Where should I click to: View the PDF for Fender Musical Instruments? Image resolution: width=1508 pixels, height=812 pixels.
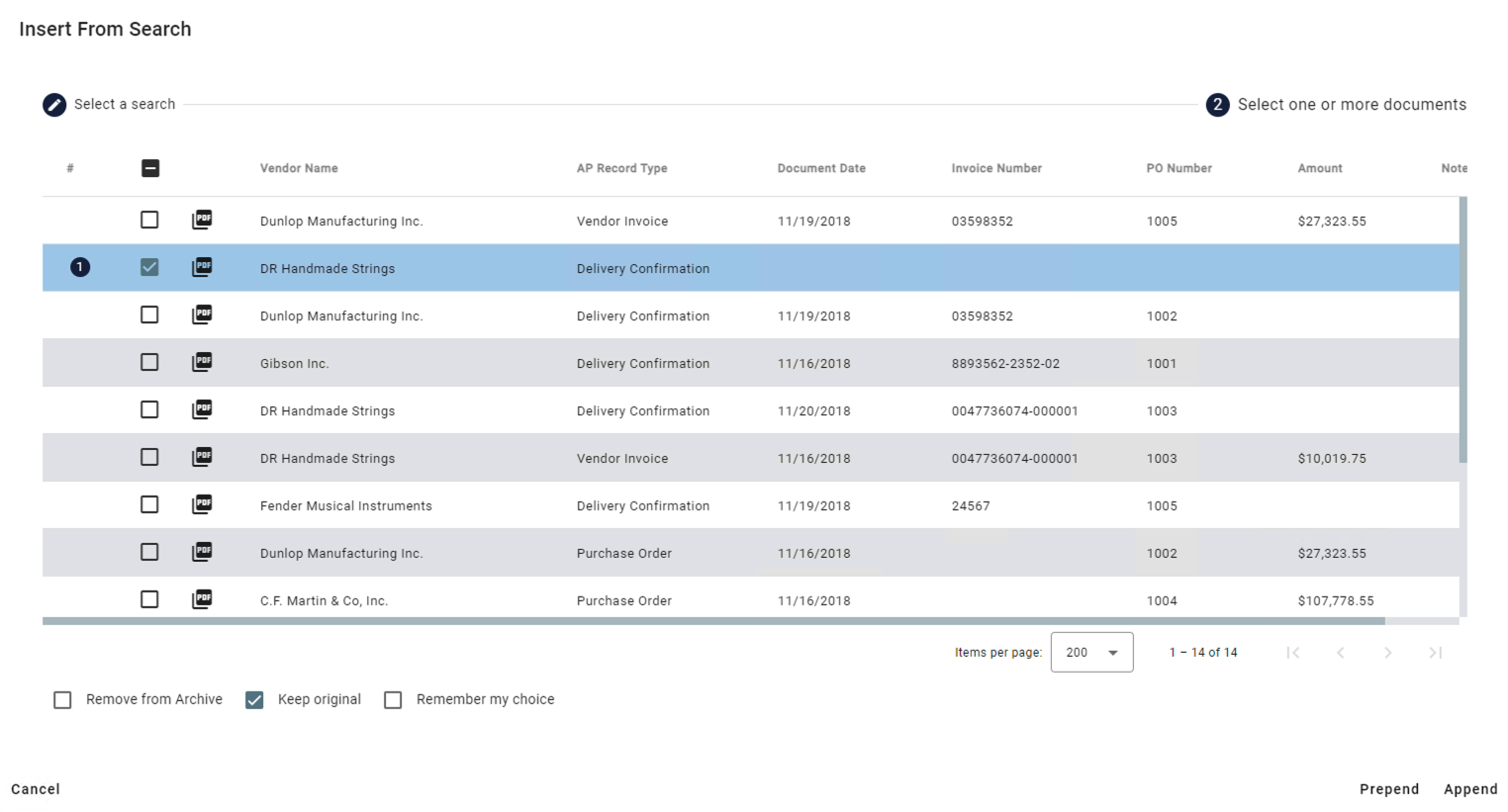pos(202,504)
